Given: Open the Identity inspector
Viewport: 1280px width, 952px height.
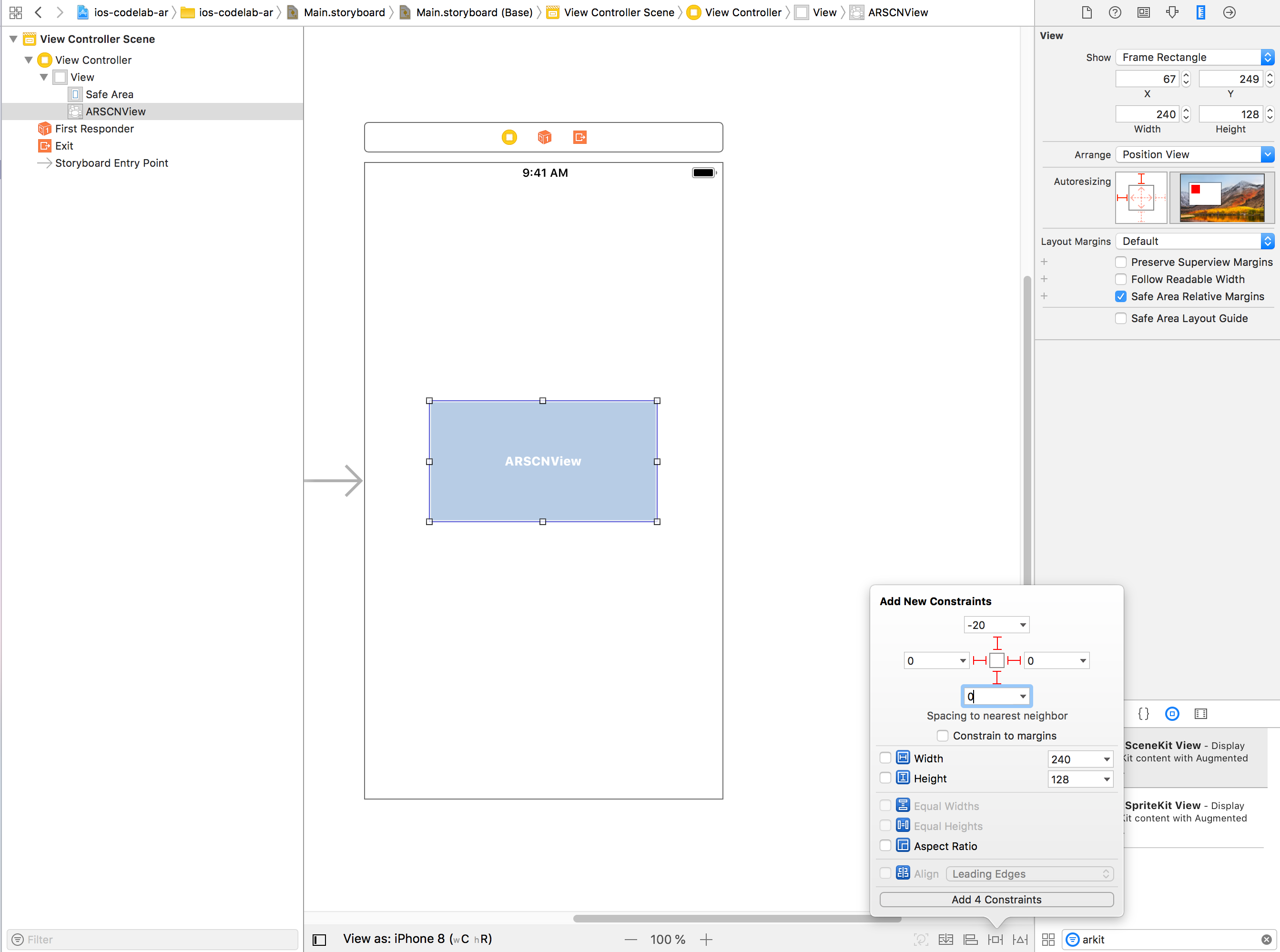Looking at the screenshot, I should (x=1143, y=12).
